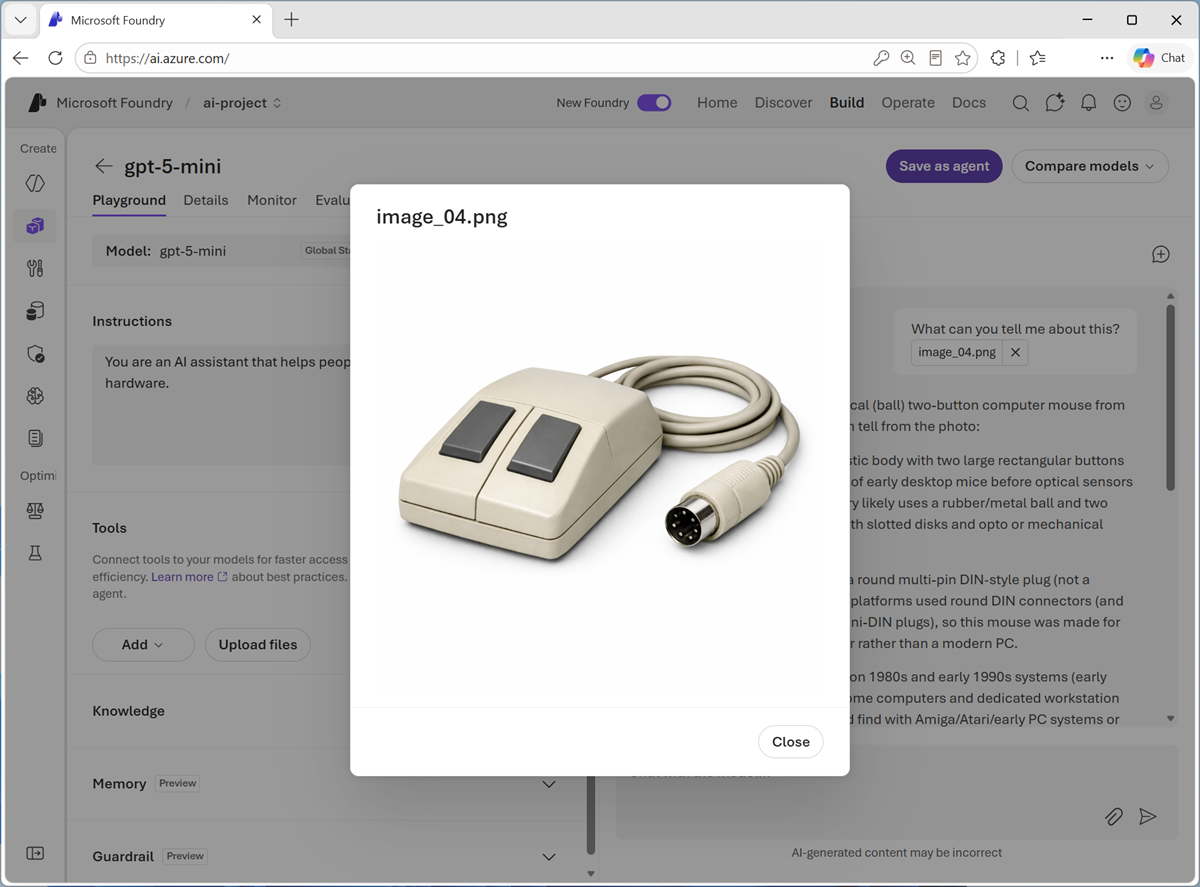Open the password key icon in address bar
The image size is (1200, 887).
[x=881, y=58]
